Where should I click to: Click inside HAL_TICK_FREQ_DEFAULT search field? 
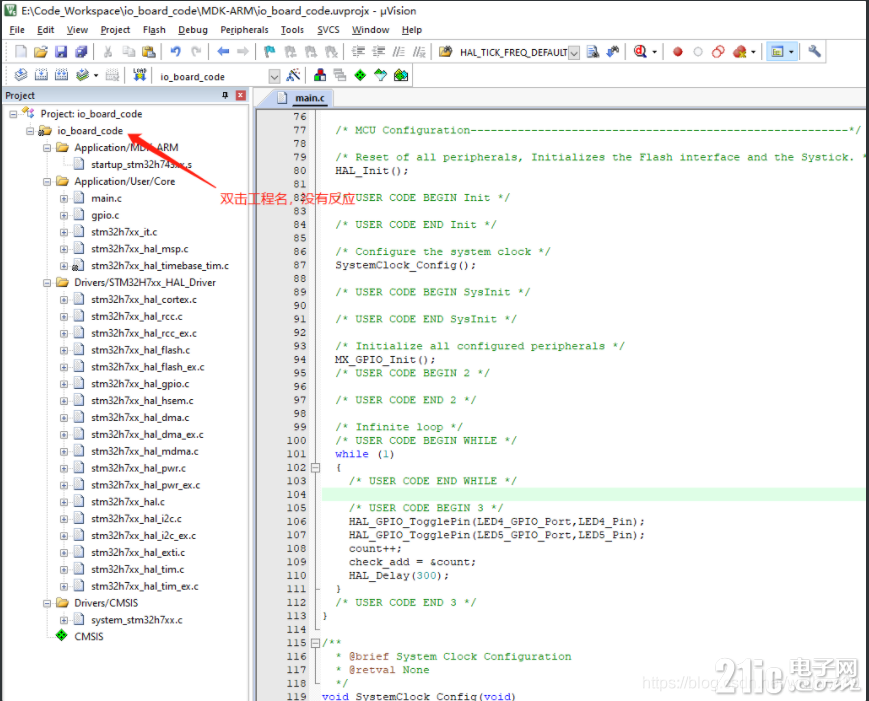pyautogui.click(x=513, y=53)
